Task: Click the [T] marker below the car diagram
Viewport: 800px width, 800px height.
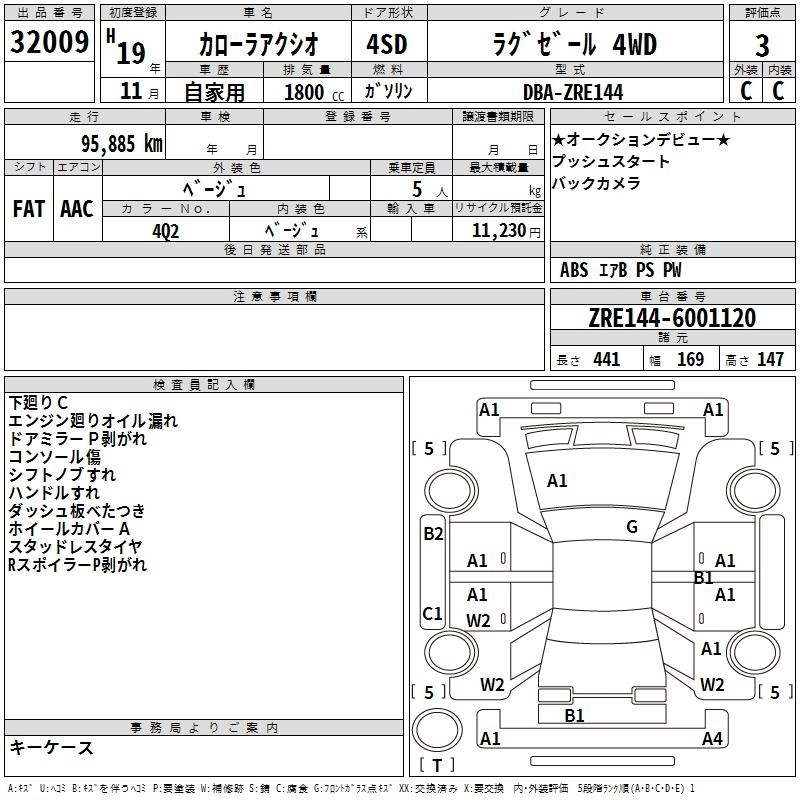Action: tap(437, 766)
